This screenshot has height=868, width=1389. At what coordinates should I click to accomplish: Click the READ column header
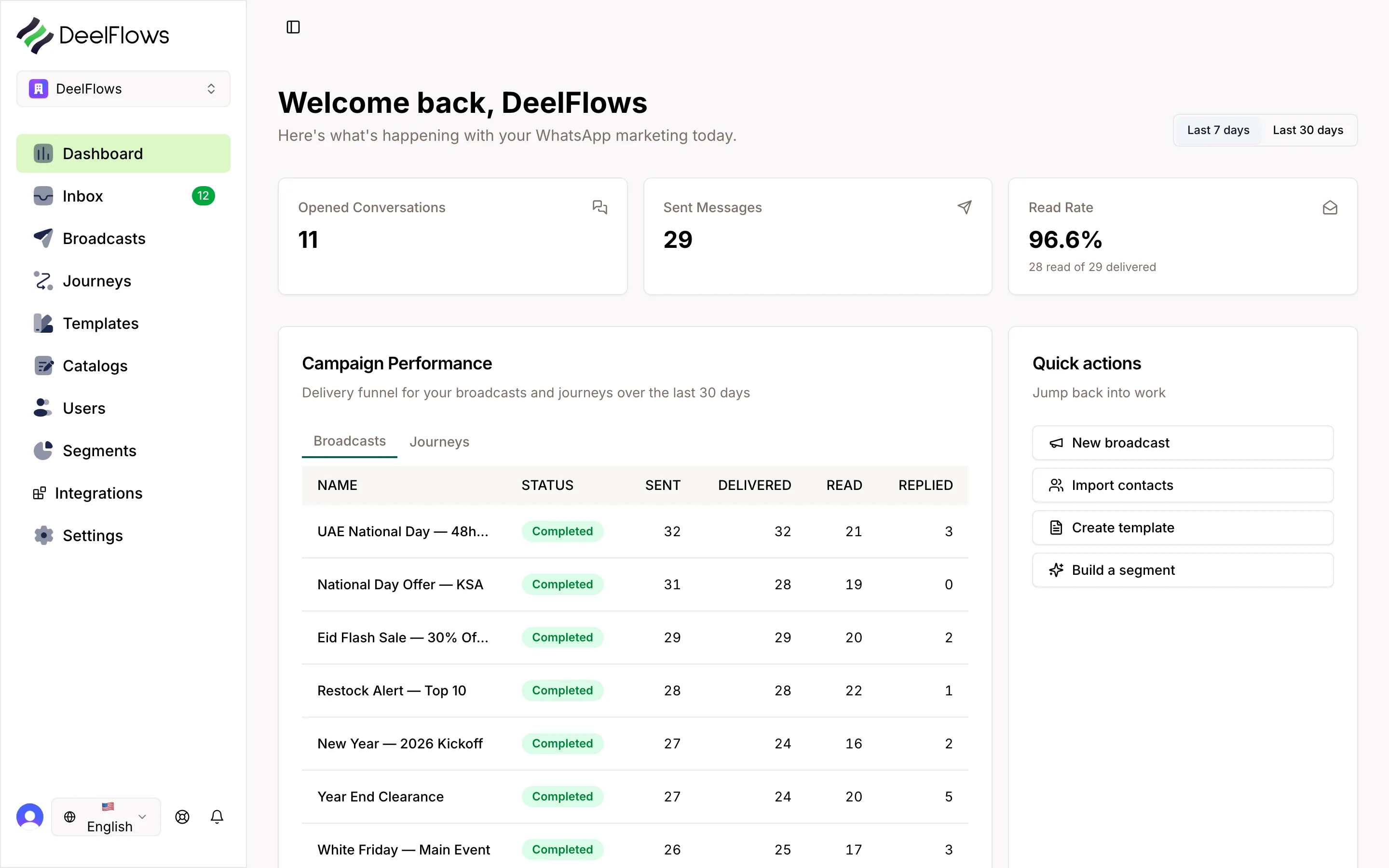(844, 486)
